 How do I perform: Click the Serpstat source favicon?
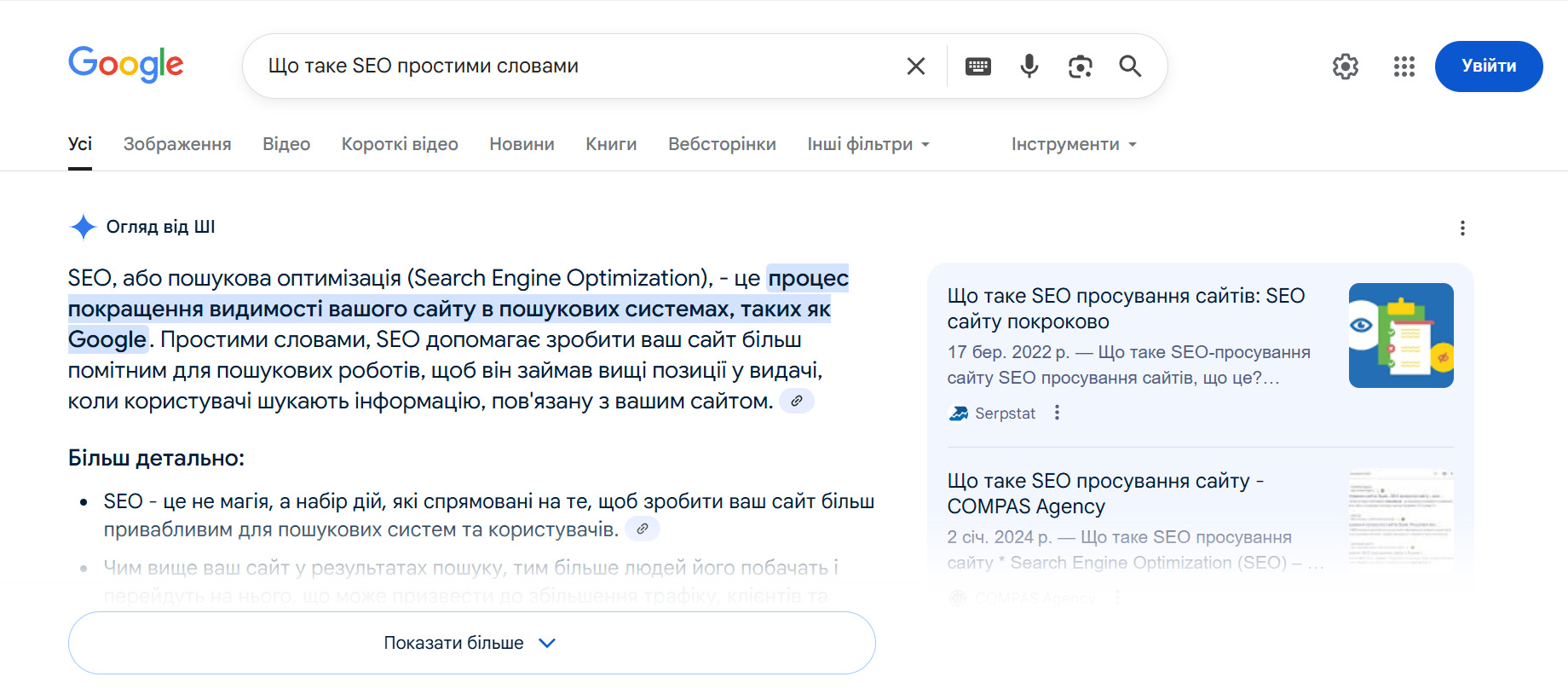pos(958,414)
